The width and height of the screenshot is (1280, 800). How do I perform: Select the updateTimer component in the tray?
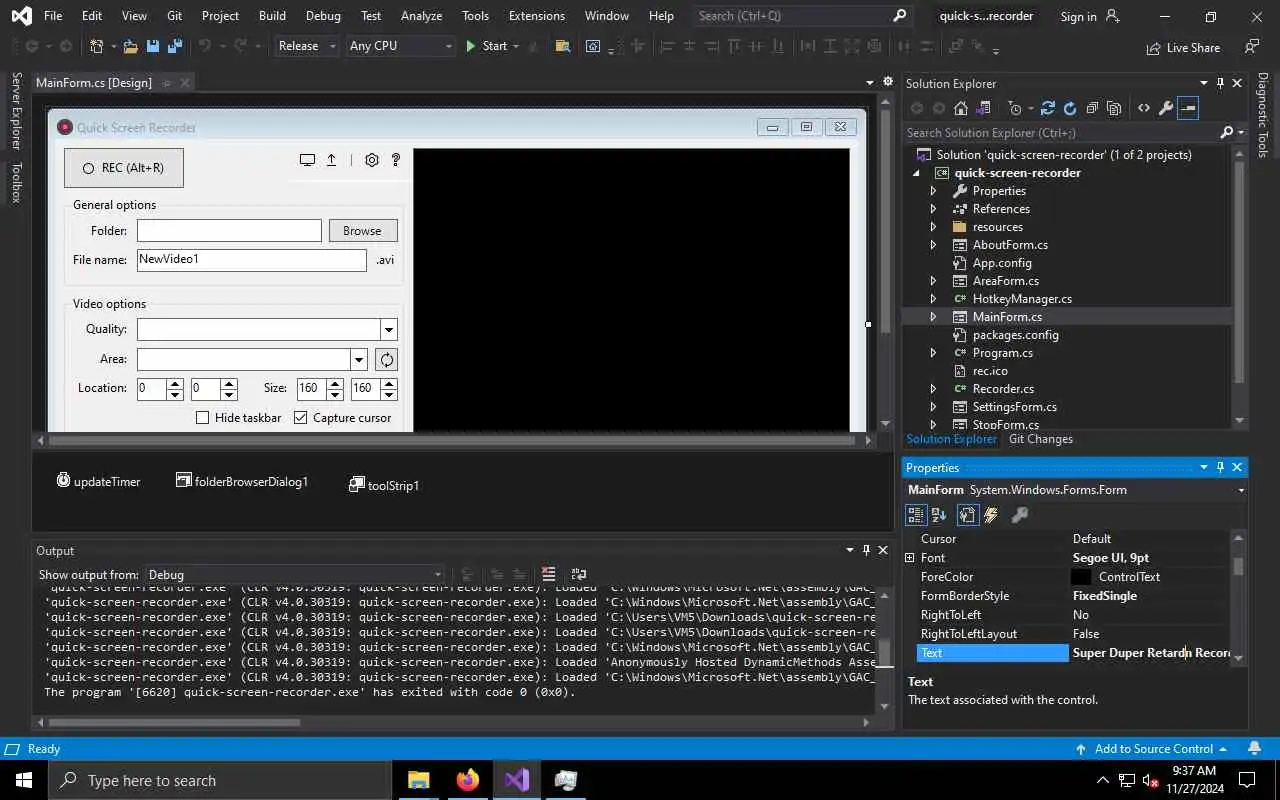(98, 481)
